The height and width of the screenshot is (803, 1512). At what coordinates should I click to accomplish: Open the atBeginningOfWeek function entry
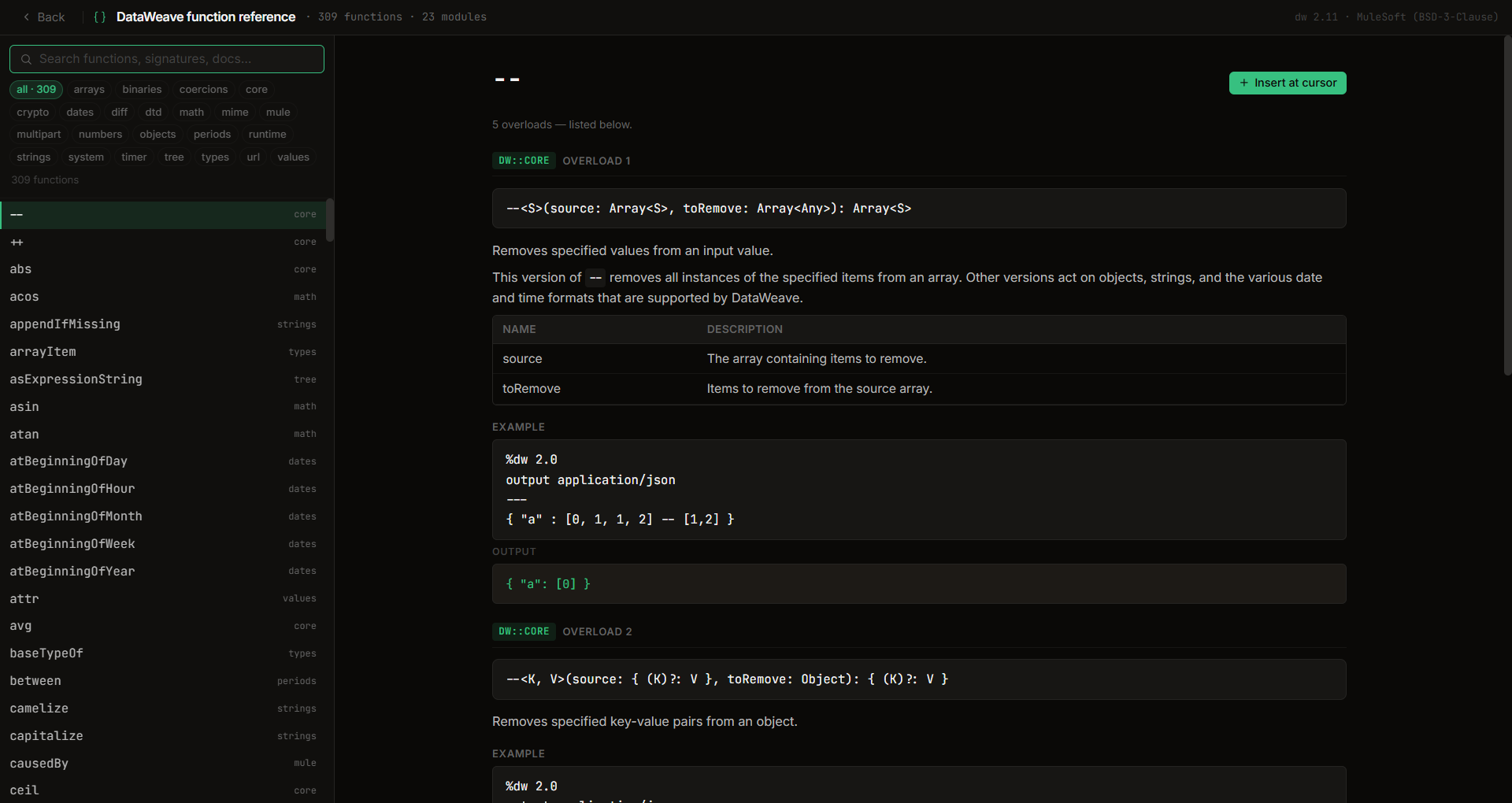pos(163,544)
